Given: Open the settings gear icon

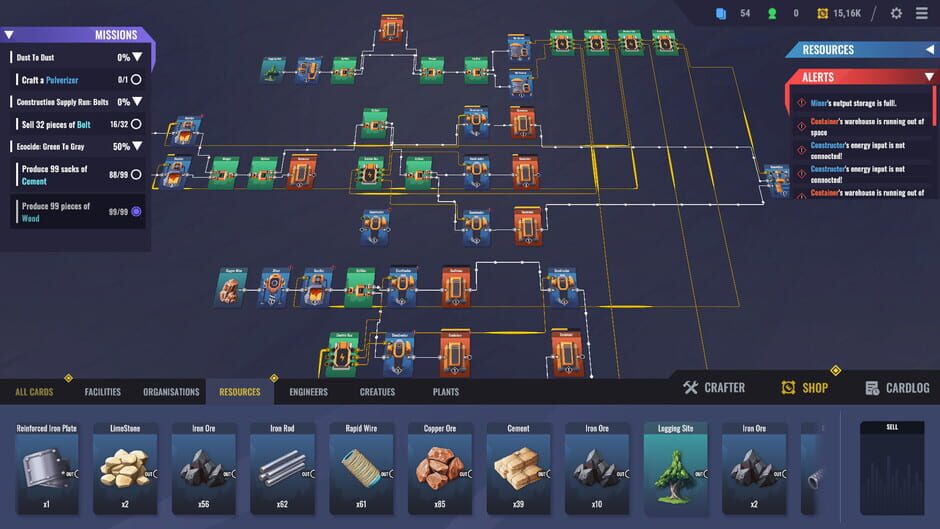Looking at the screenshot, I should coord(896,13).
